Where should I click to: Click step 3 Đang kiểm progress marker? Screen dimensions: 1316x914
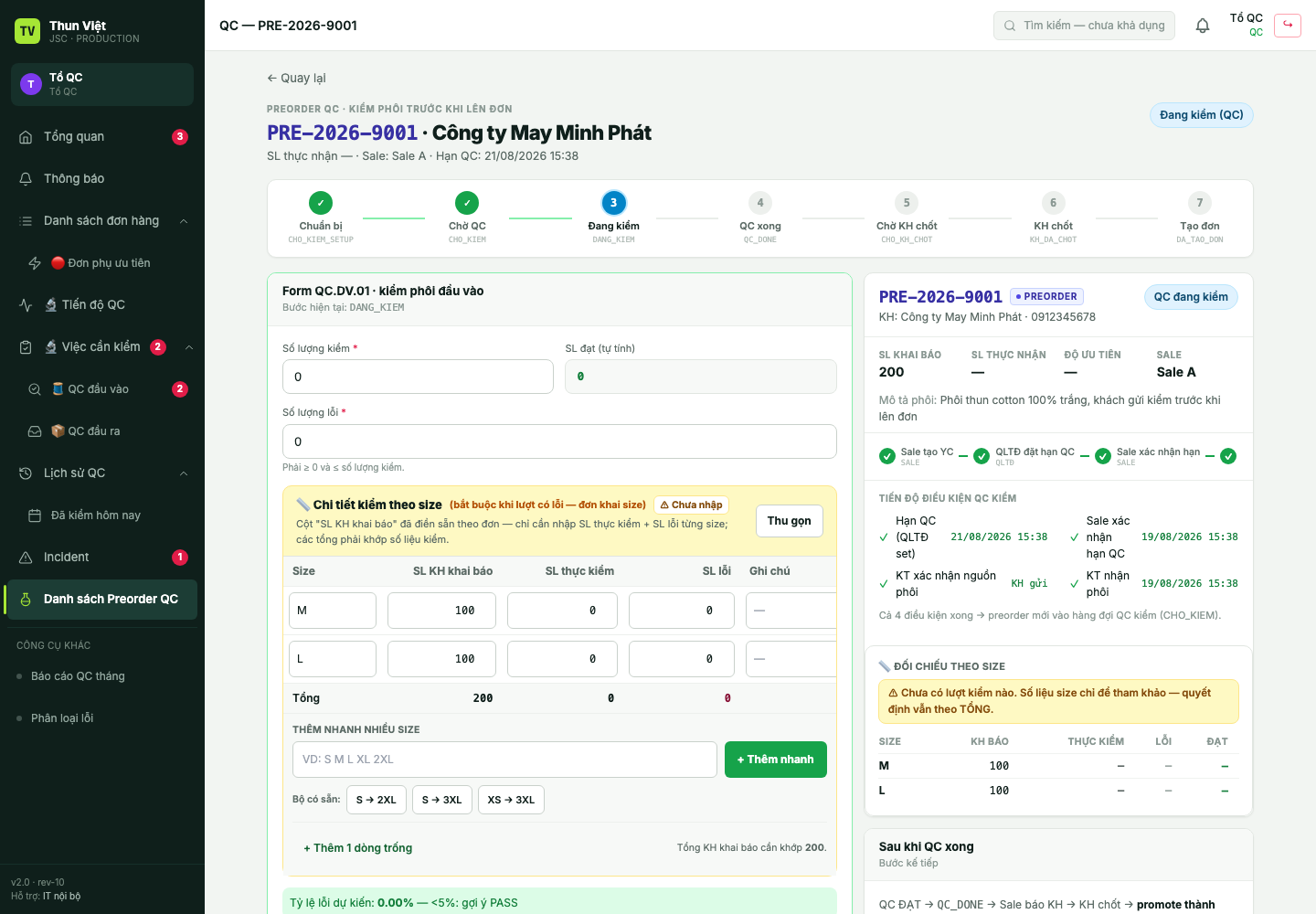click(x=613, y=203)
